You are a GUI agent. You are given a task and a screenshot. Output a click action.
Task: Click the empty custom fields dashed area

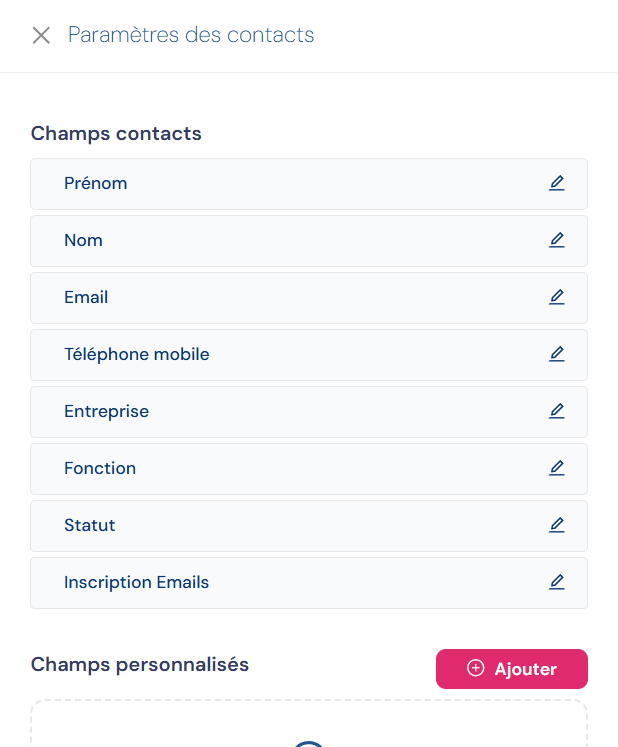pos(308,725)
